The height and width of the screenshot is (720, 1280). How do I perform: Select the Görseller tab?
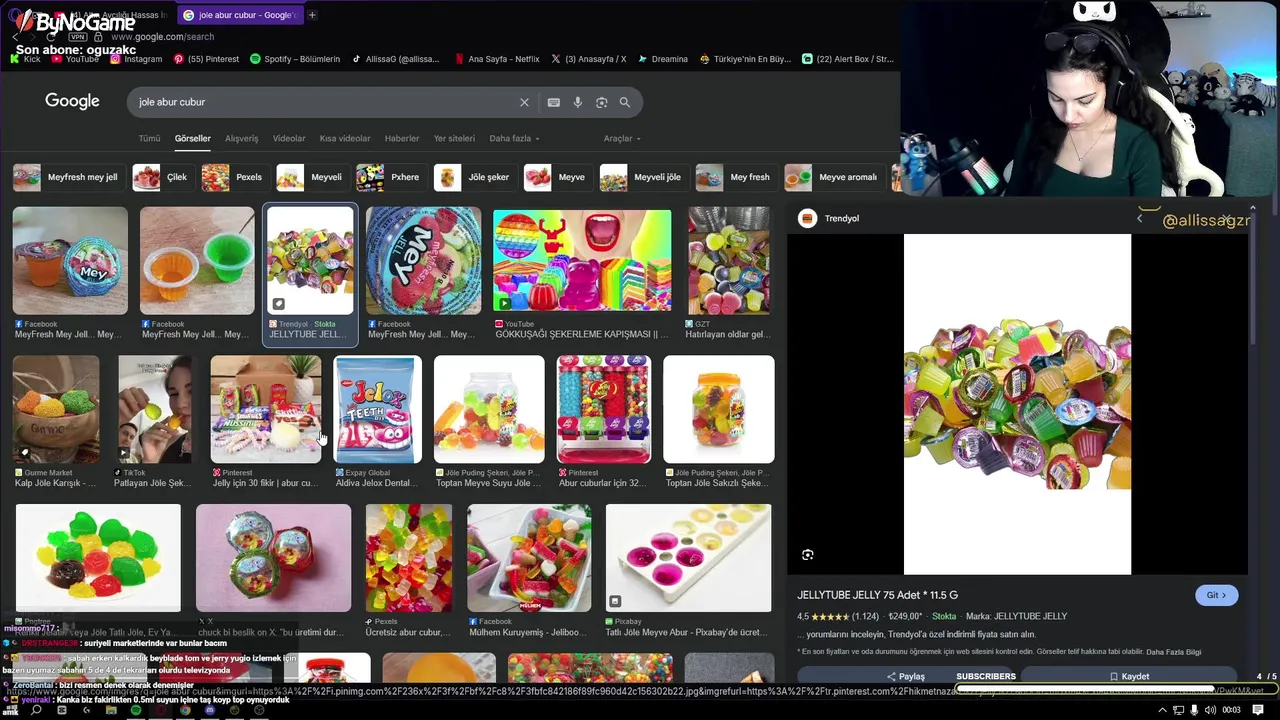click(193, 138)
